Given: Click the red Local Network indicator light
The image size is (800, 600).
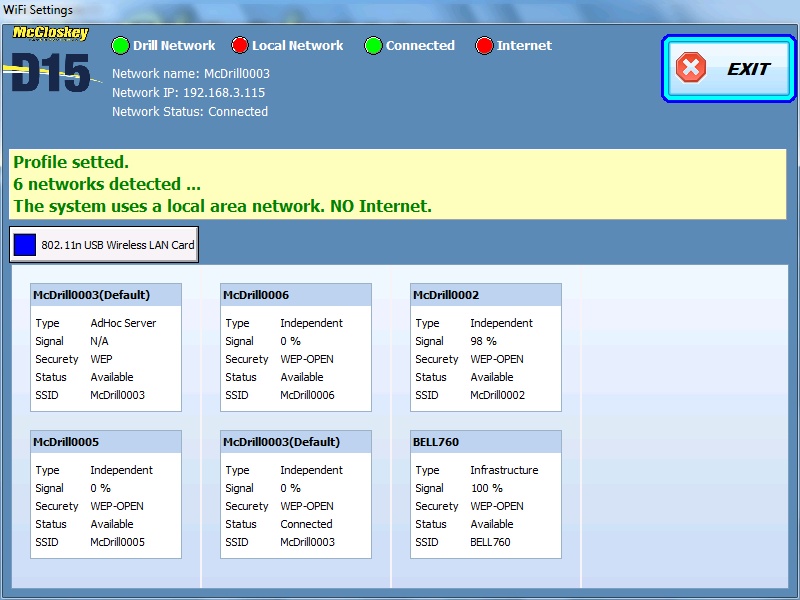Looking at the screenshot, I should 240,45.
